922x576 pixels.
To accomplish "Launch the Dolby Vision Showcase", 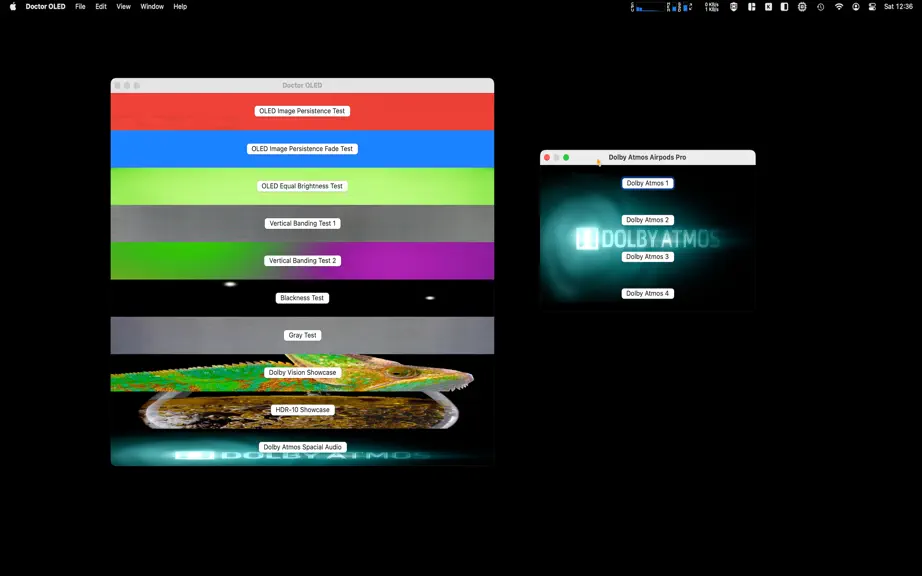I will [302, 373].
